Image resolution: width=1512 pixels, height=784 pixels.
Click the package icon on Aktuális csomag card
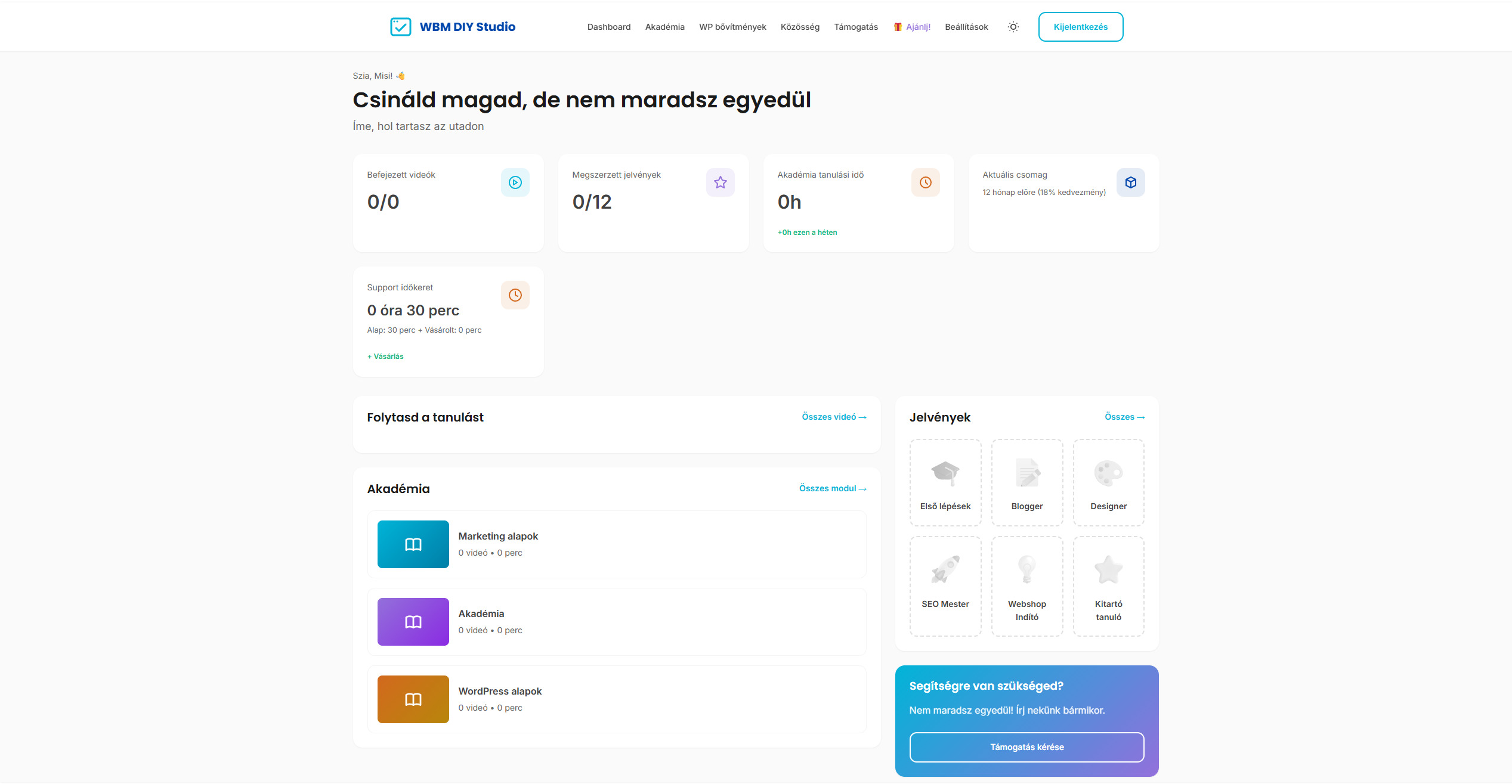(1130, 182)
